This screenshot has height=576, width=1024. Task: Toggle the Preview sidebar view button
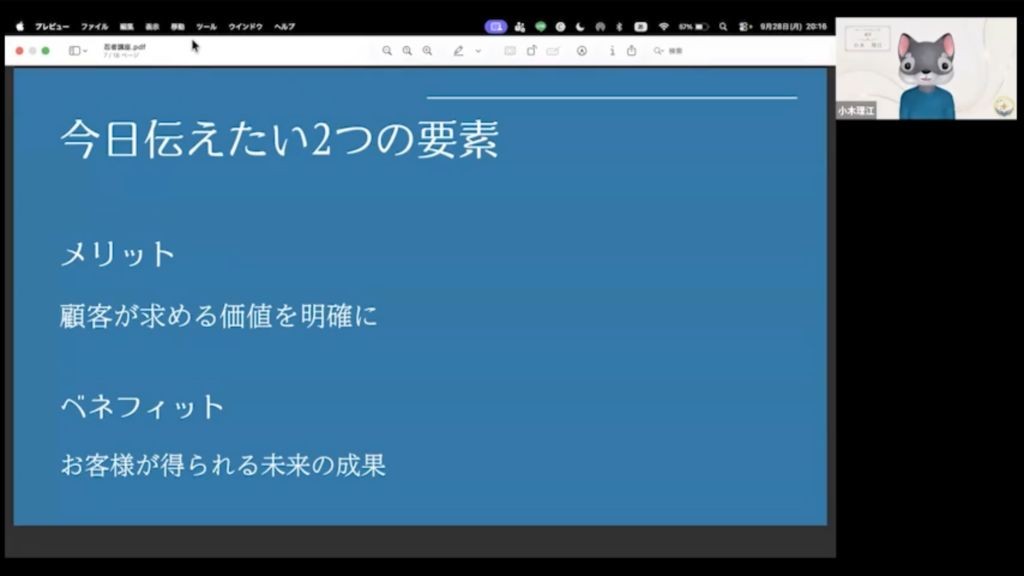click(74, 50)
